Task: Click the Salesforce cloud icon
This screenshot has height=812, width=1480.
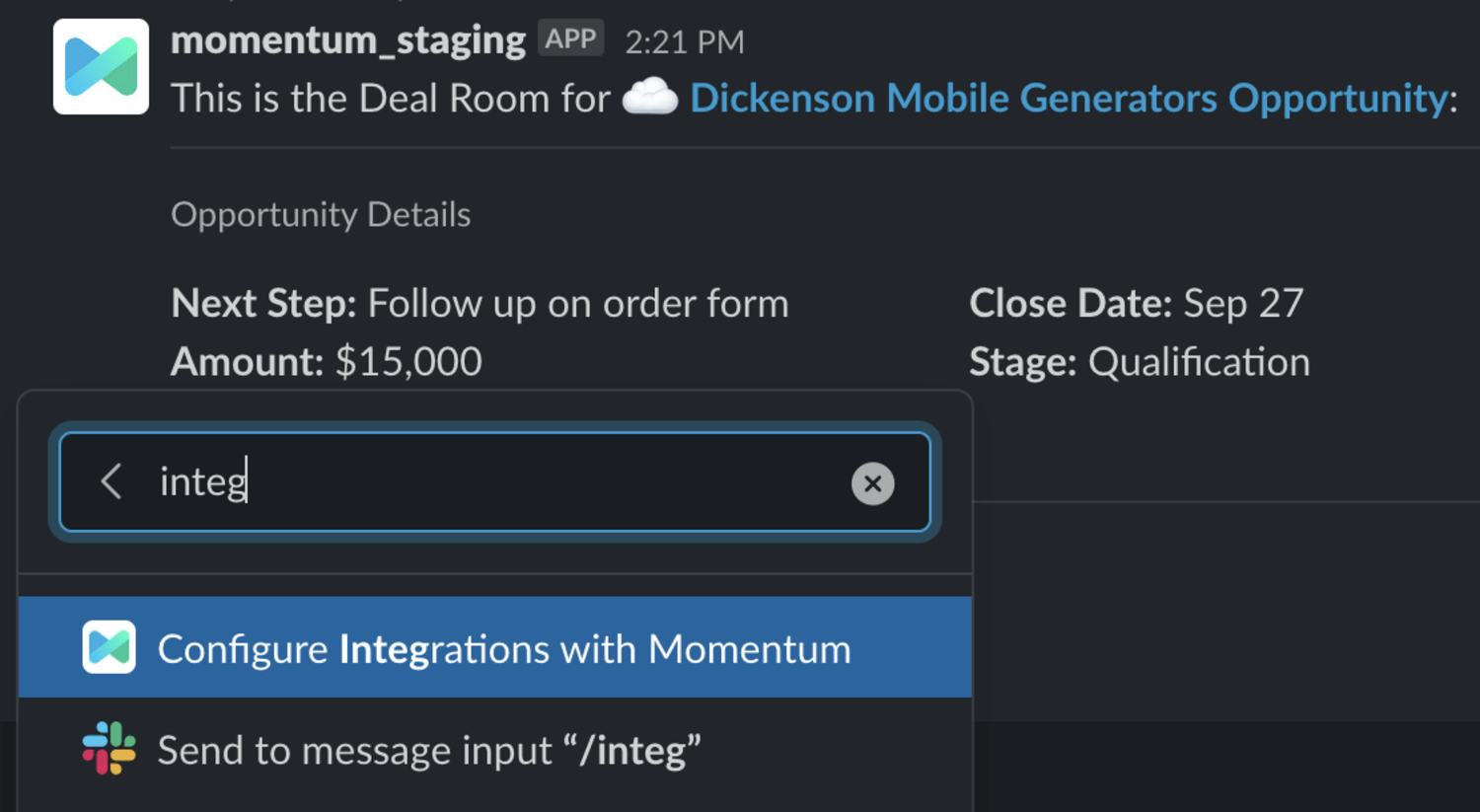Action: point(650,98)
